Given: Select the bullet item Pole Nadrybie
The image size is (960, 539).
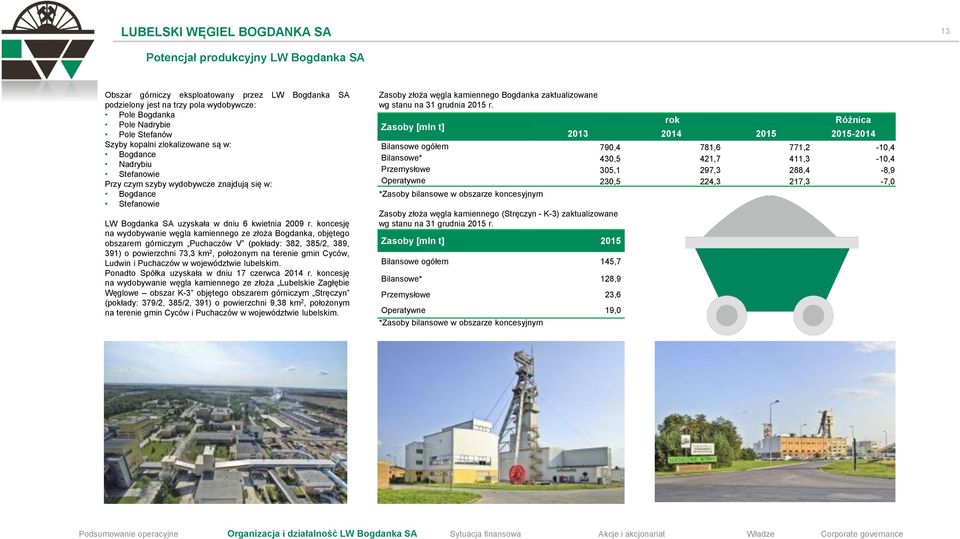Looking at the screenshot, I should coord(144,124).
